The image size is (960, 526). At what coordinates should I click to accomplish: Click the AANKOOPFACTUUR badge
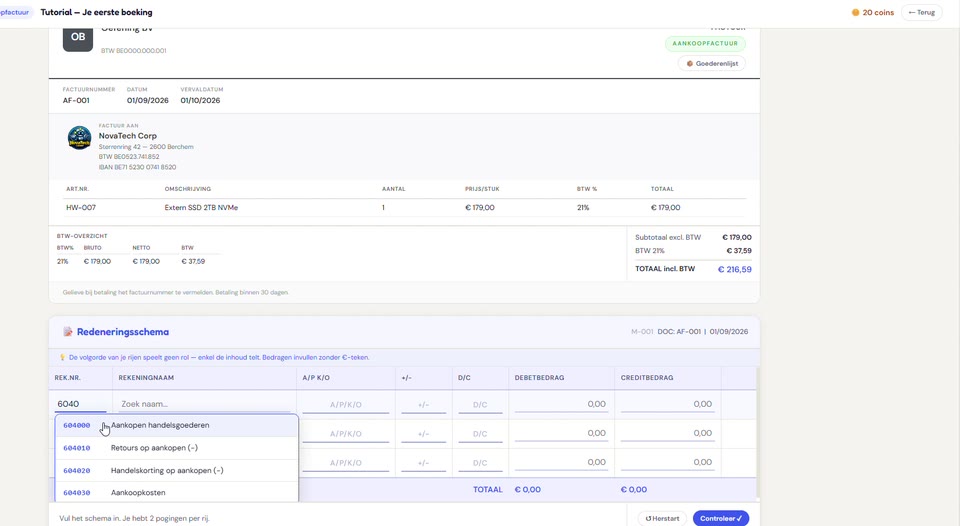click(705, 43)
